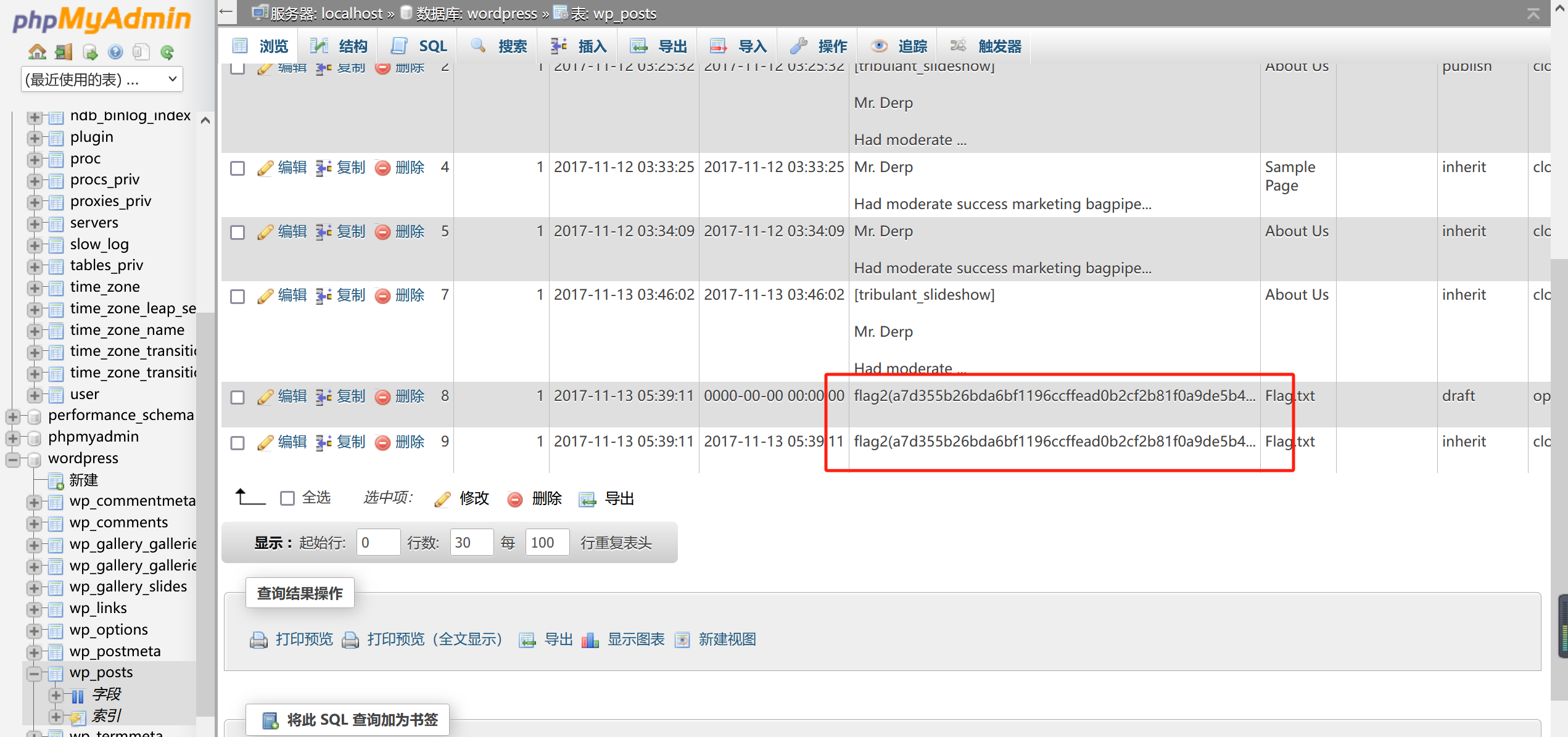Image resolution: width=1568 pixels, height=737 pixels.
Task: Click the collapse top panel arrow icon
Action: (x=1533, y=14)
